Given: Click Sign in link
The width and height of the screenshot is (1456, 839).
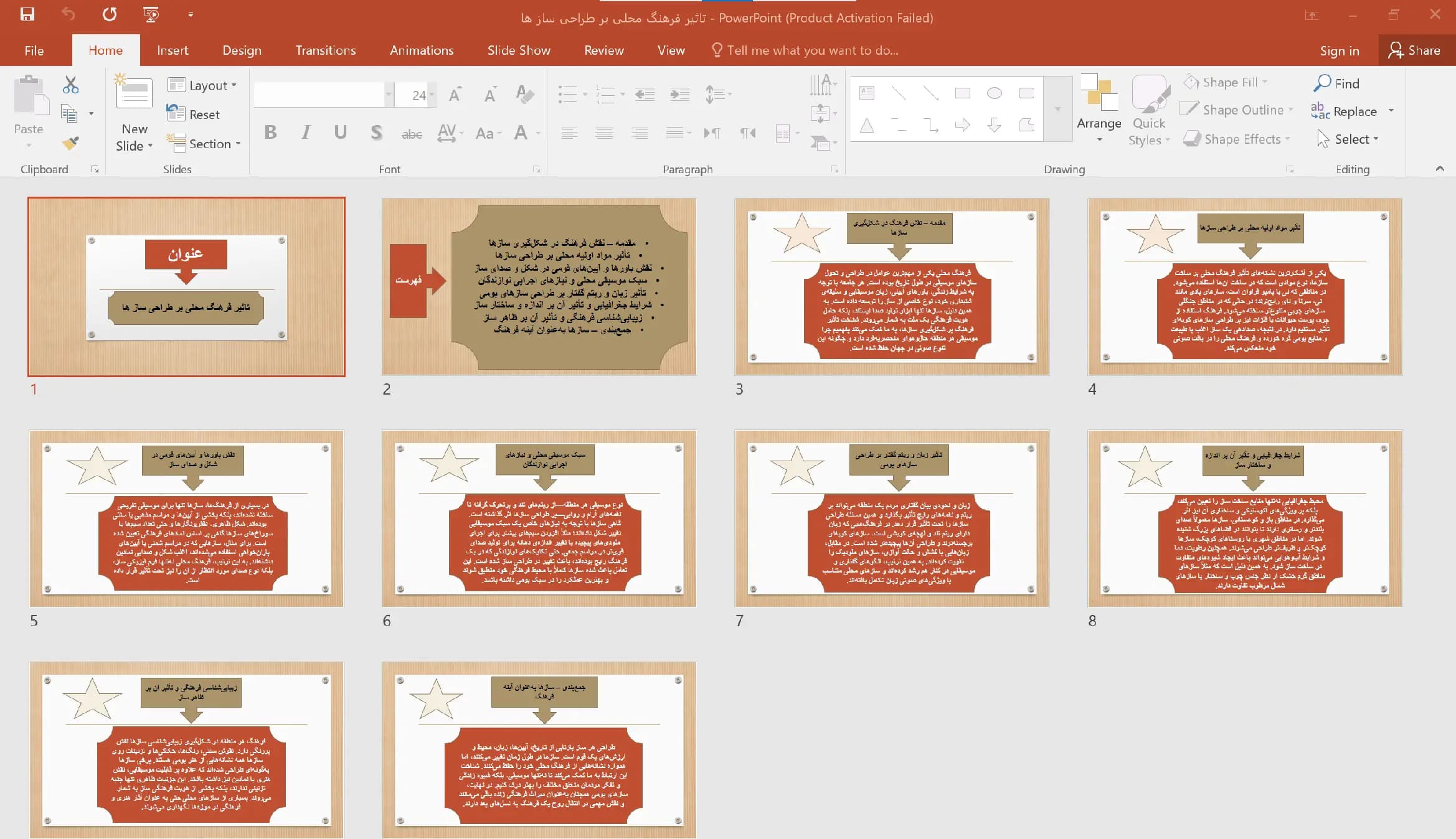Looking at the screenshot, I should coord(1340,51).
